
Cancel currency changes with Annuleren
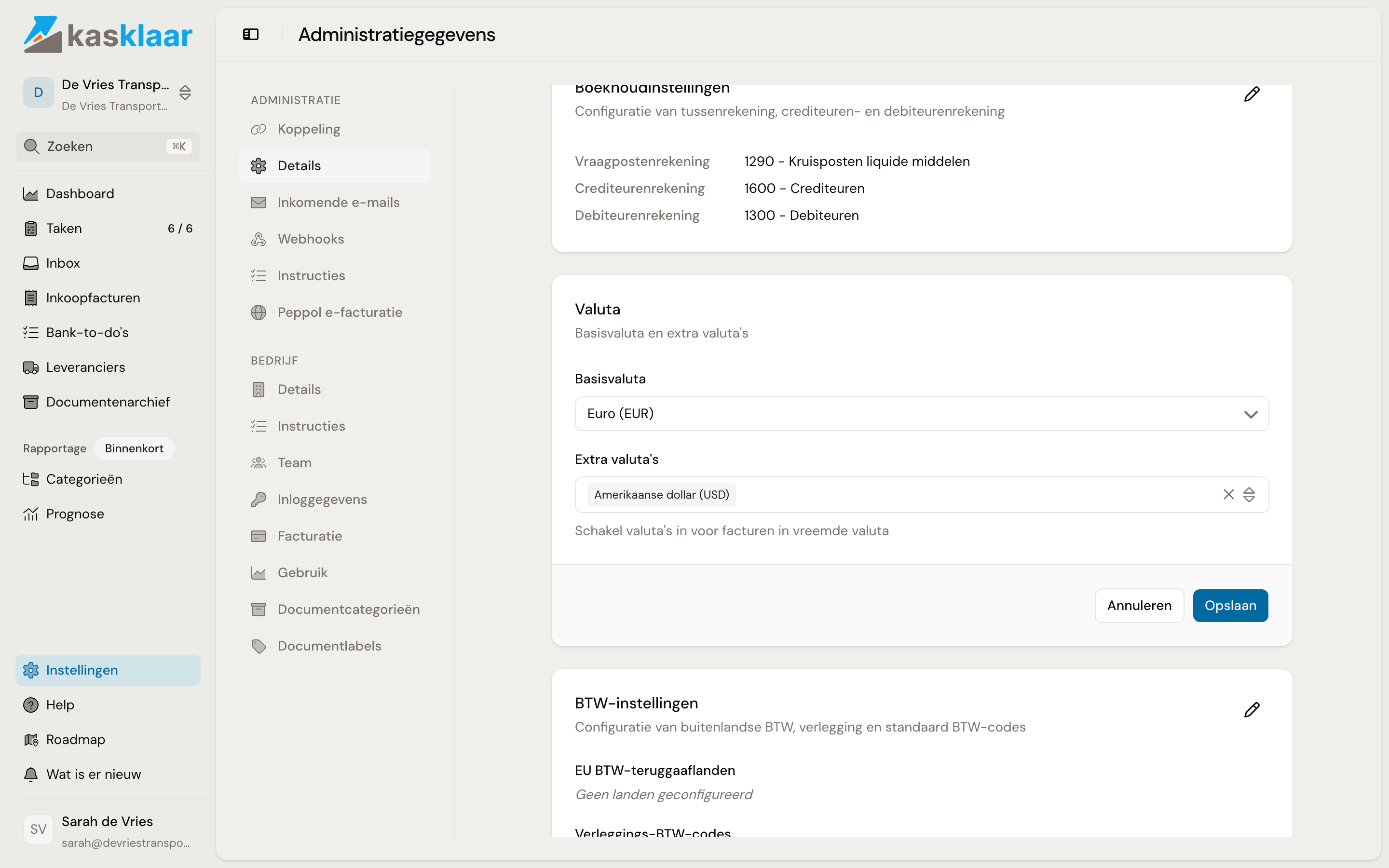click(x=1139, y=606)
